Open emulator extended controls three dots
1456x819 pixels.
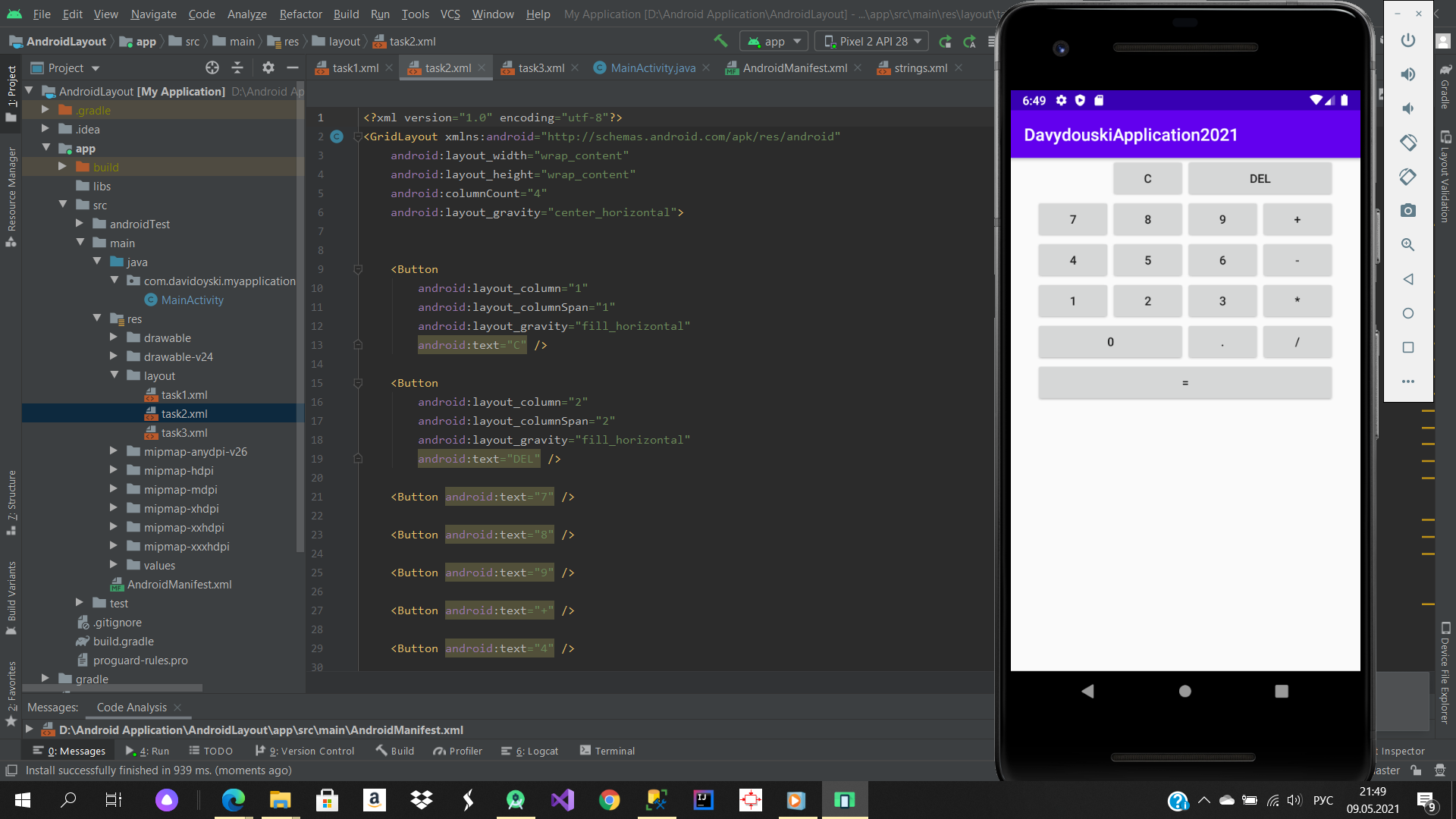(x=1408, y=381)
